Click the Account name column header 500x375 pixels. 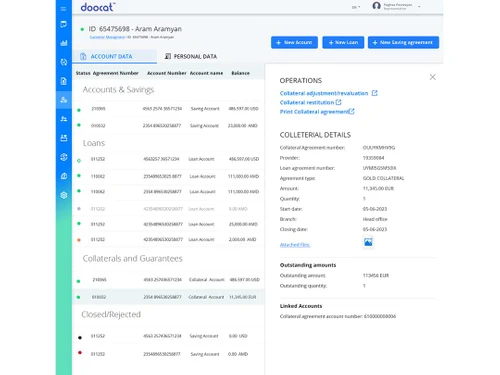(x=206, y=73)
